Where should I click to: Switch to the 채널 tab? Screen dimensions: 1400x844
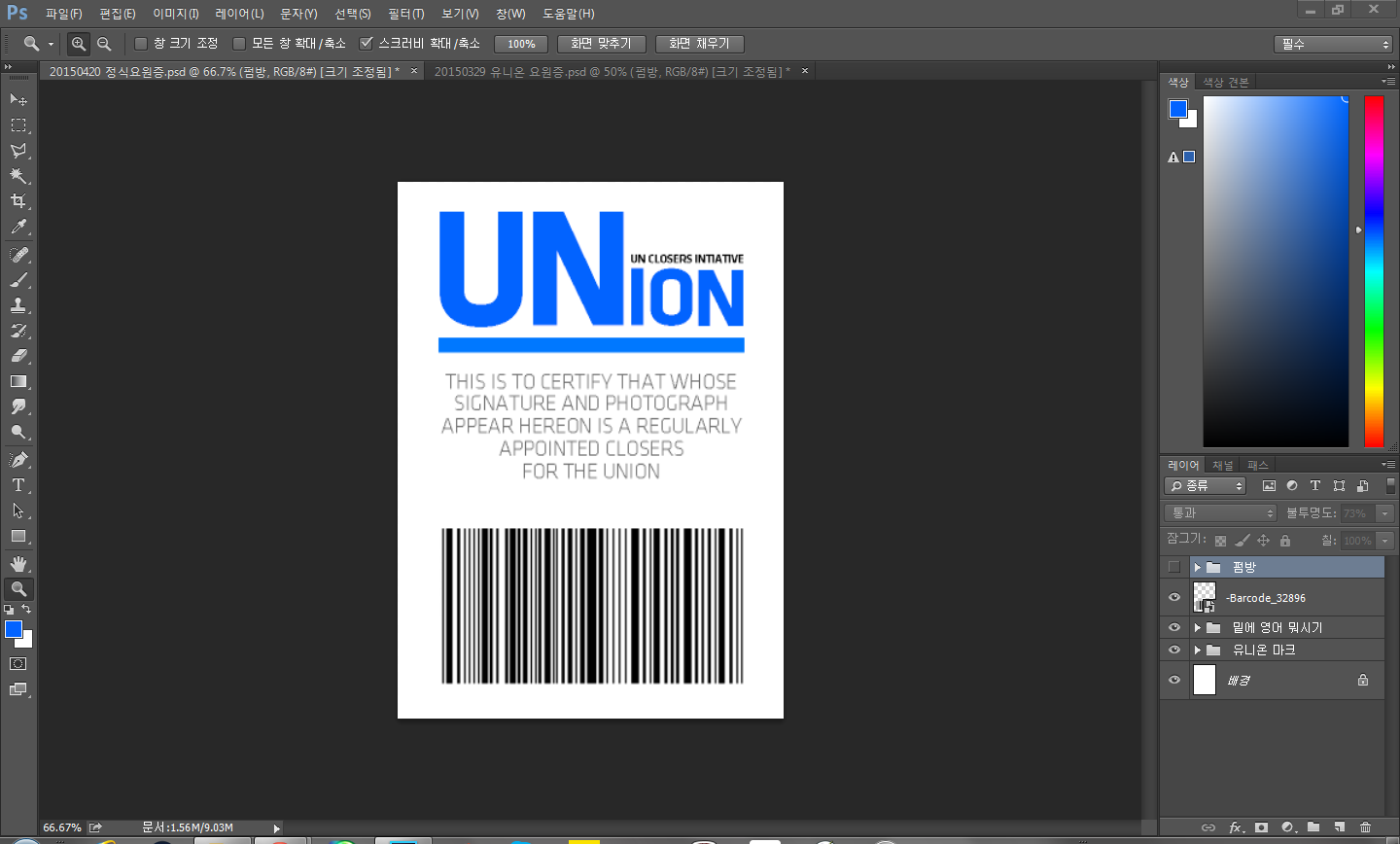1222,465
